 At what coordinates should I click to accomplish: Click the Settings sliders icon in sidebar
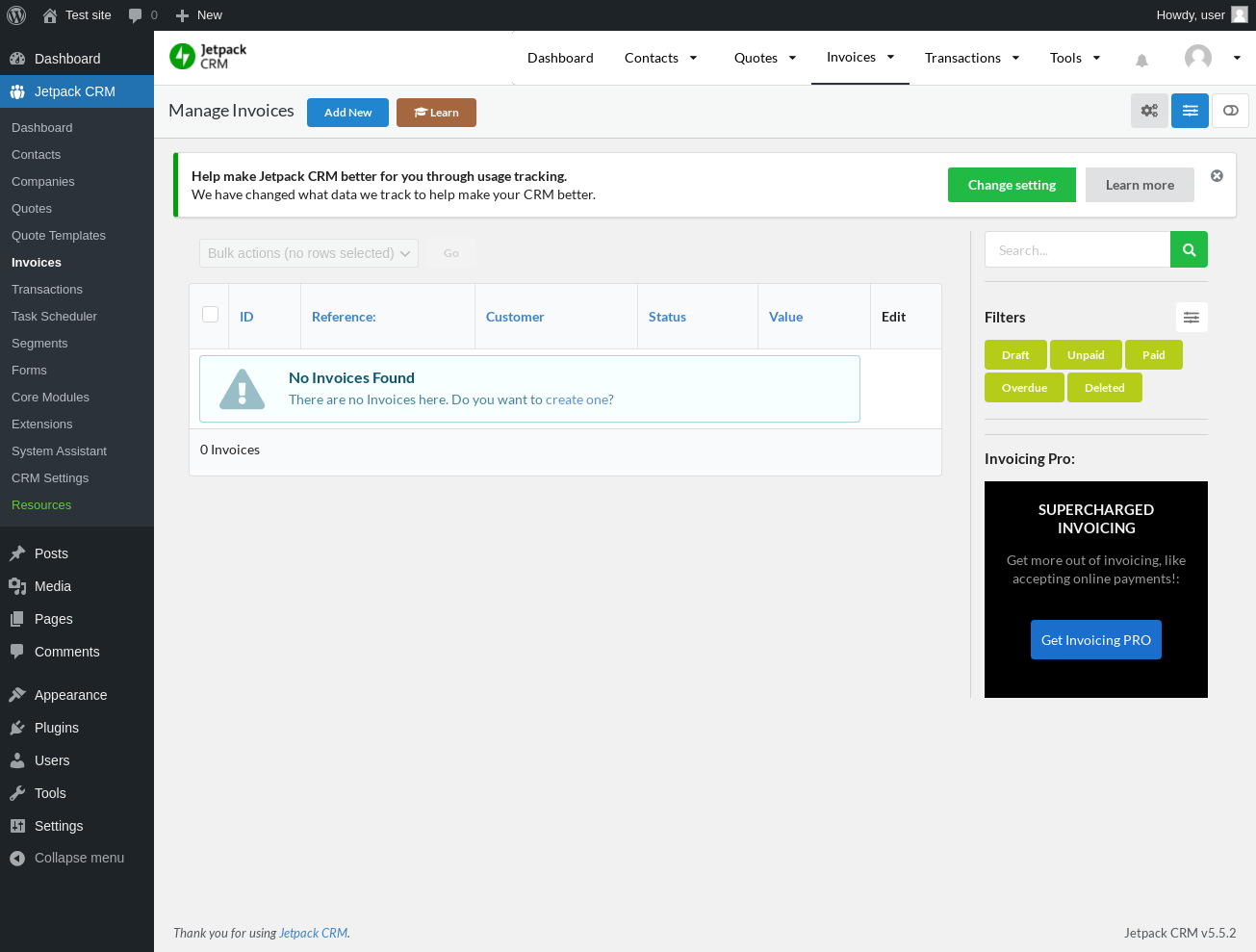[17, 826]
